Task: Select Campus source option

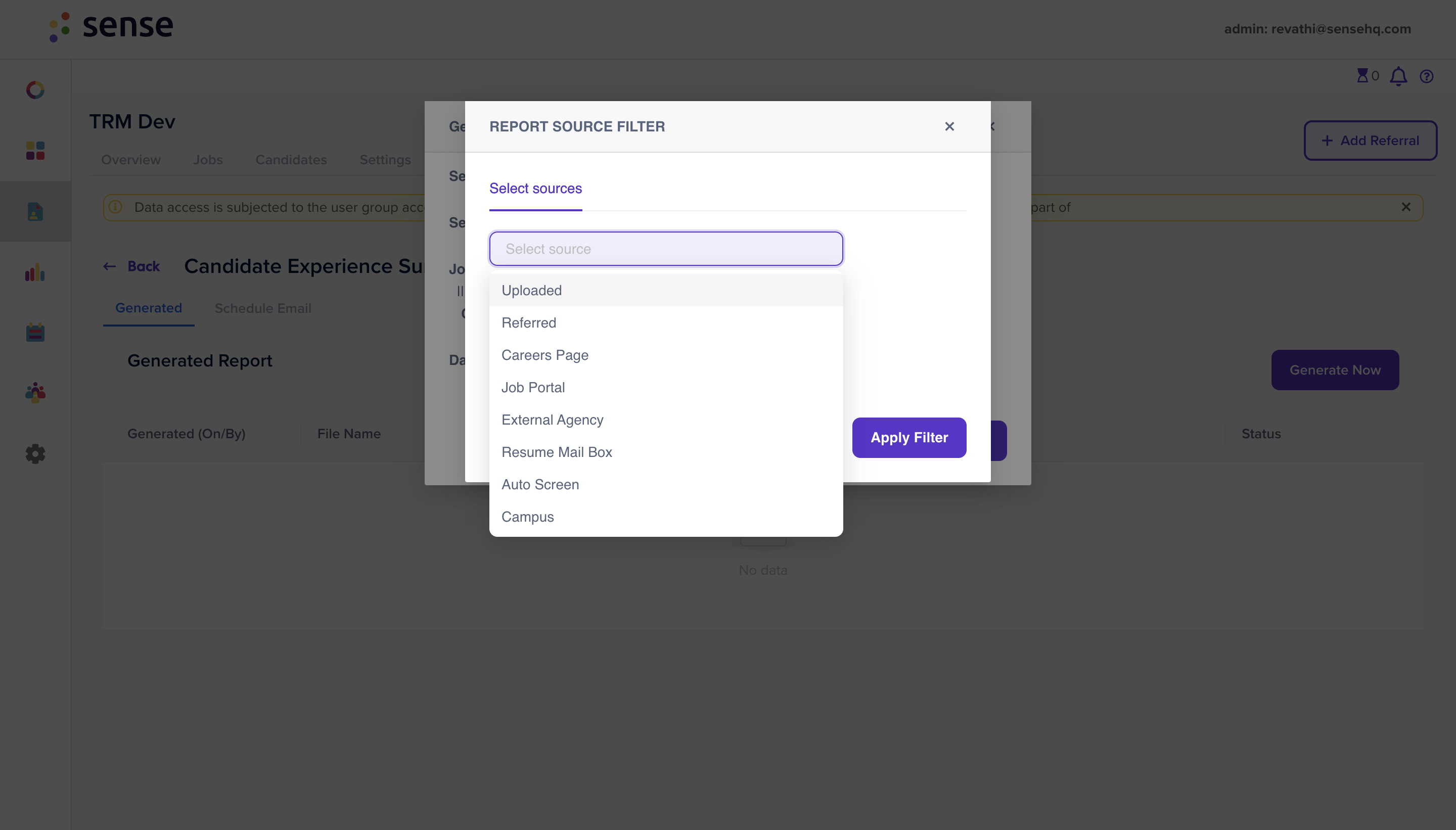Action: click(527, 517)
